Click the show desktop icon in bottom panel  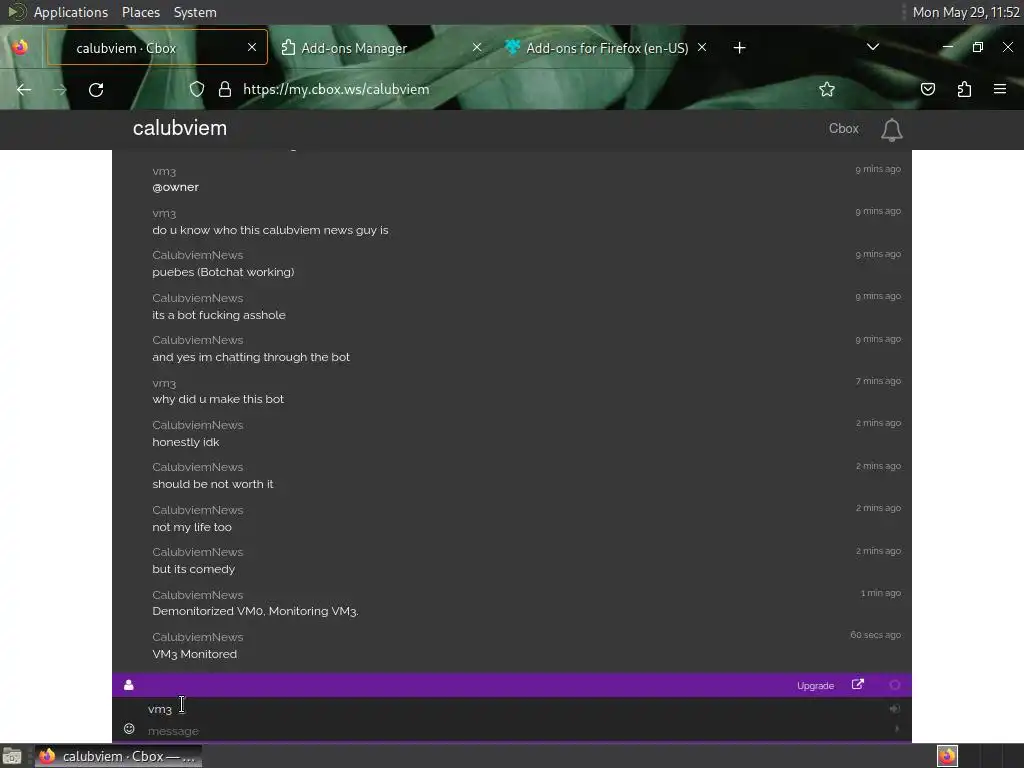pos(12,756)
